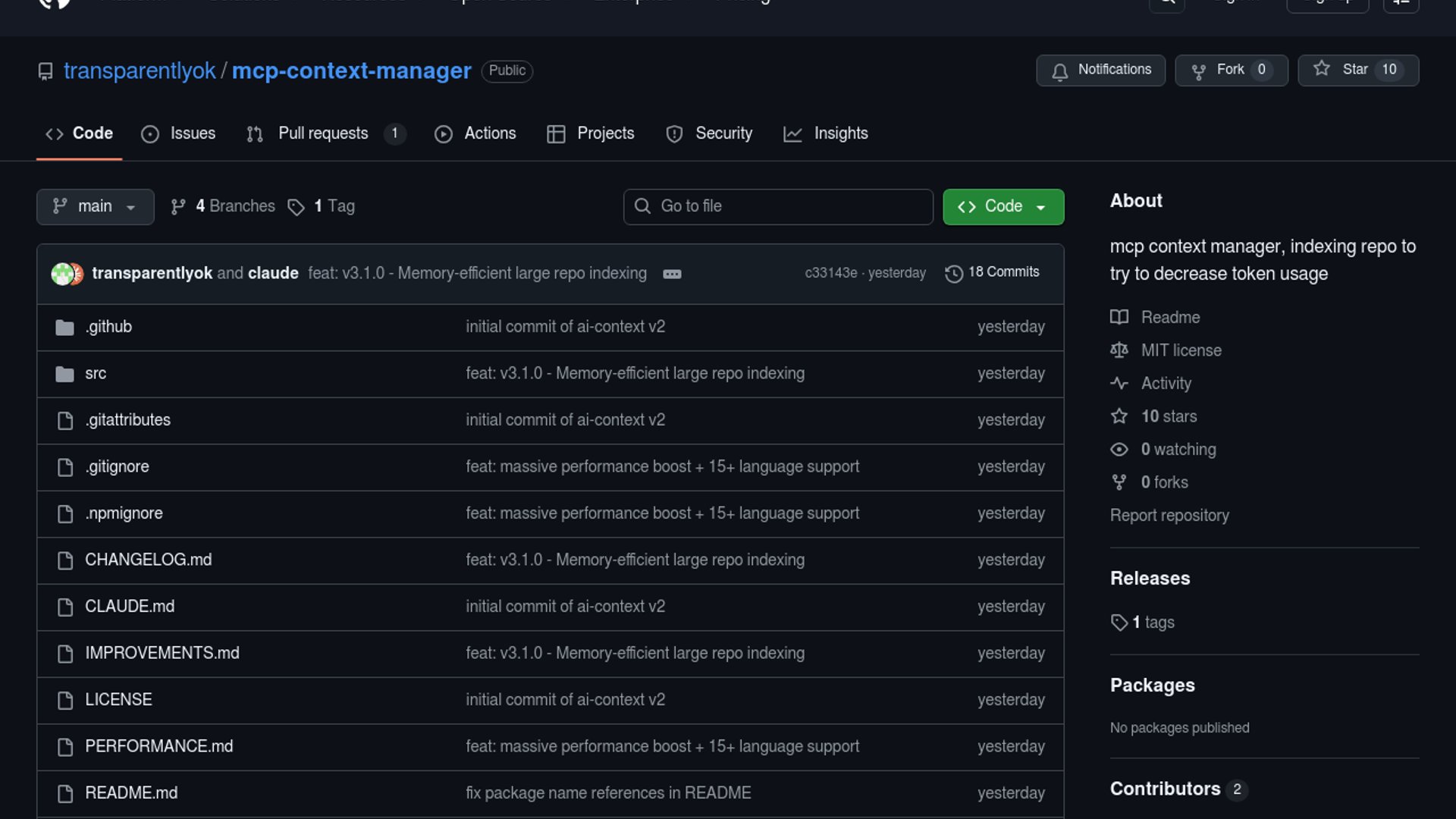Open the Pull requests tab
This screenshot has width=1456, height=819.
[x=324, y=133]
